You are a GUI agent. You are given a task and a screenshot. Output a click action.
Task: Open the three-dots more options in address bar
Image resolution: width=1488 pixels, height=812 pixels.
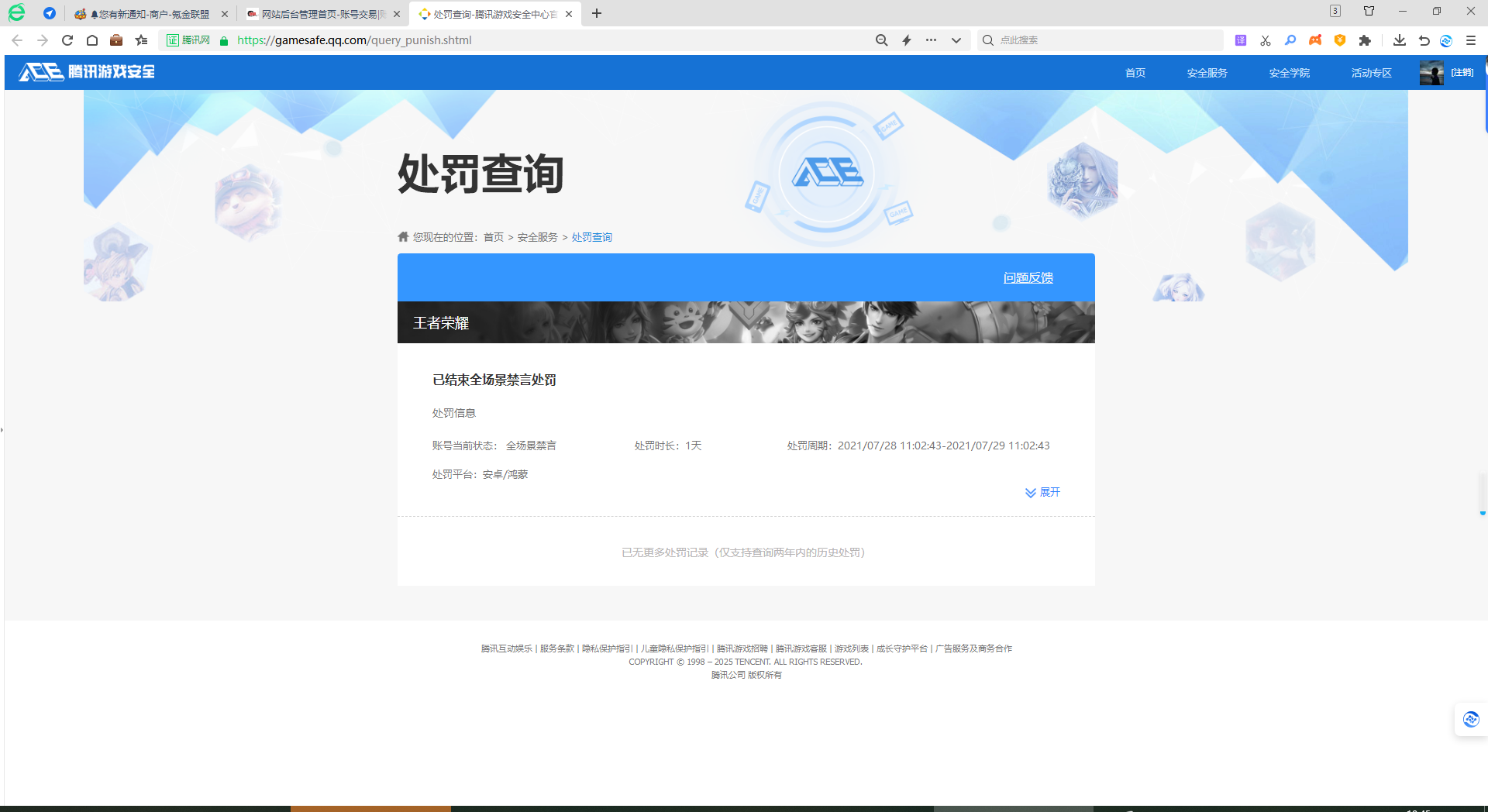point(931,40)
